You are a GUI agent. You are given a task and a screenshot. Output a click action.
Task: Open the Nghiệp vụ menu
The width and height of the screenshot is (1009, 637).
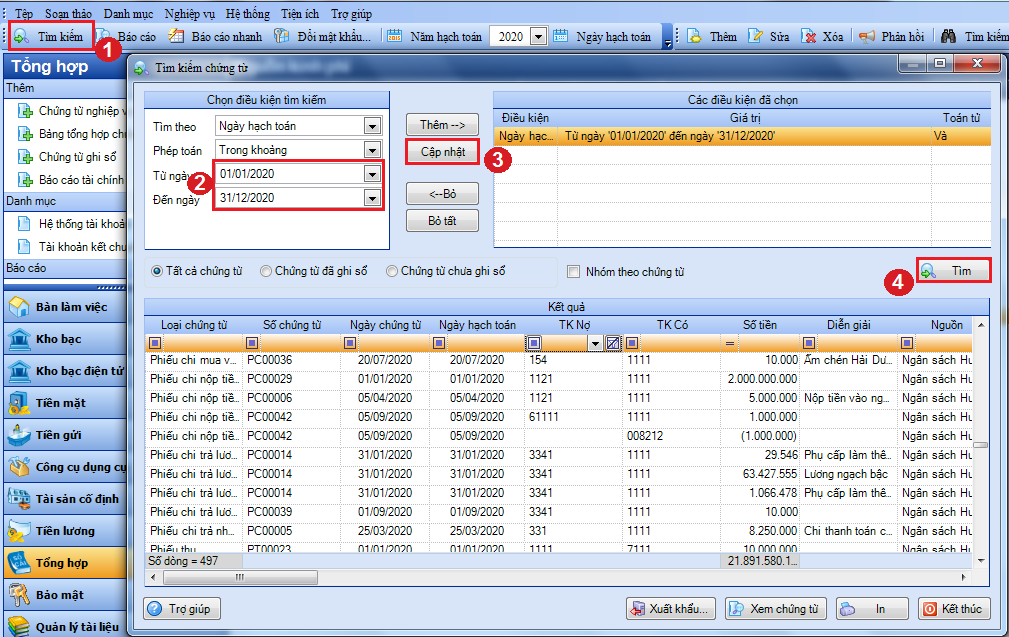(x=189, y=14)
